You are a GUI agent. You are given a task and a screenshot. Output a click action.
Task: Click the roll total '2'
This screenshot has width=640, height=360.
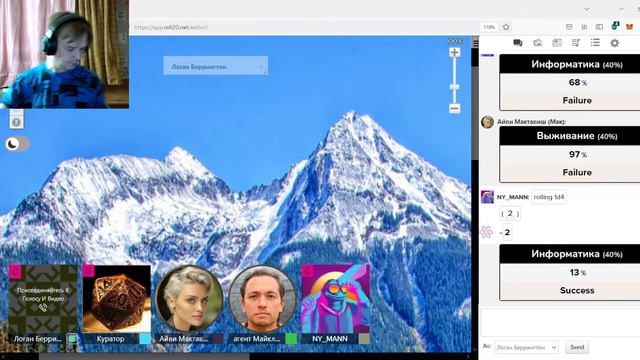click(507, 233)
